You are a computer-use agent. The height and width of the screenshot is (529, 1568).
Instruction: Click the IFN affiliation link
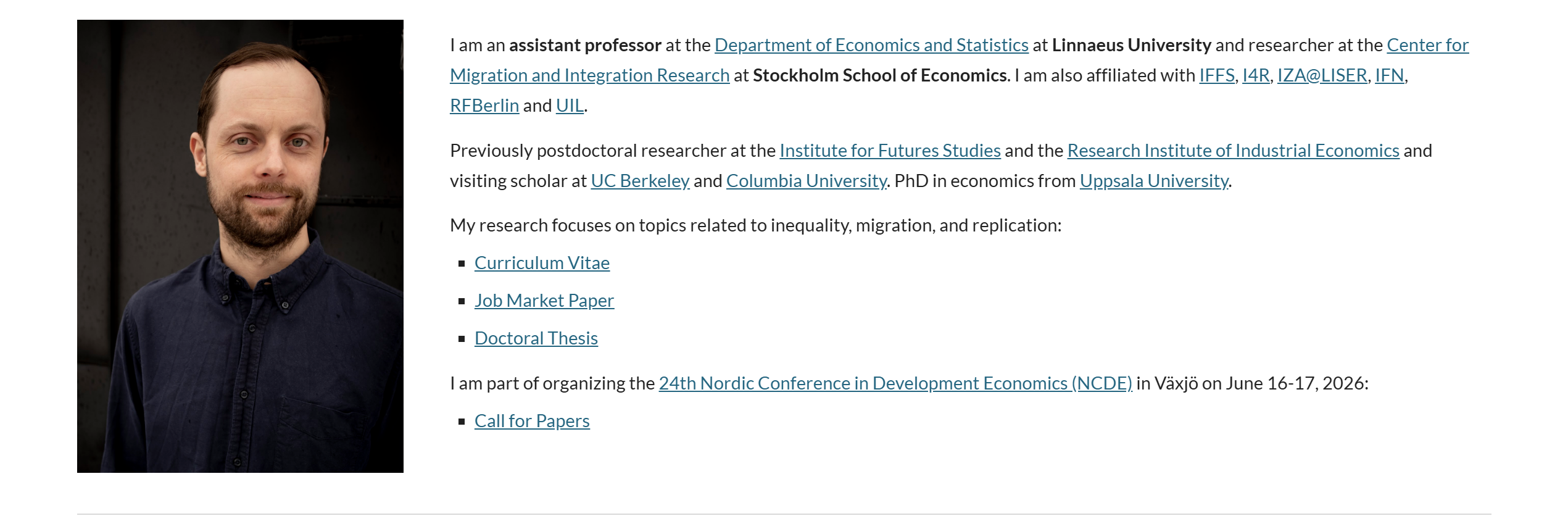click(x=1388, y=75)
